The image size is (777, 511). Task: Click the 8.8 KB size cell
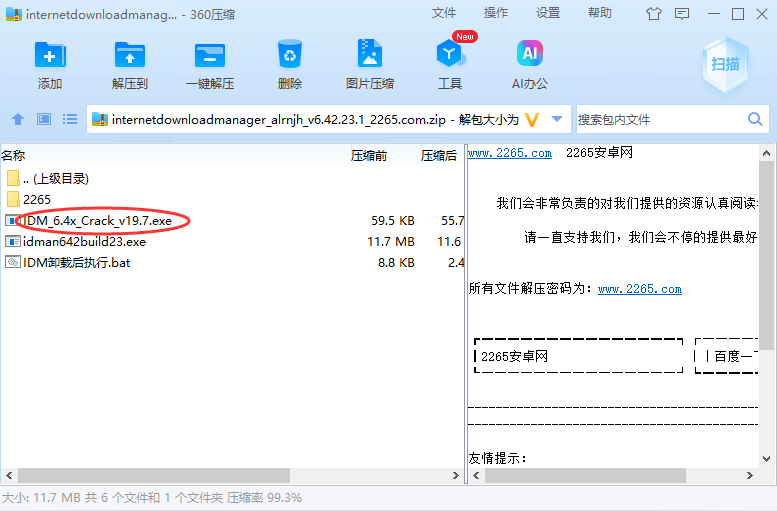(x=396, y=262)
